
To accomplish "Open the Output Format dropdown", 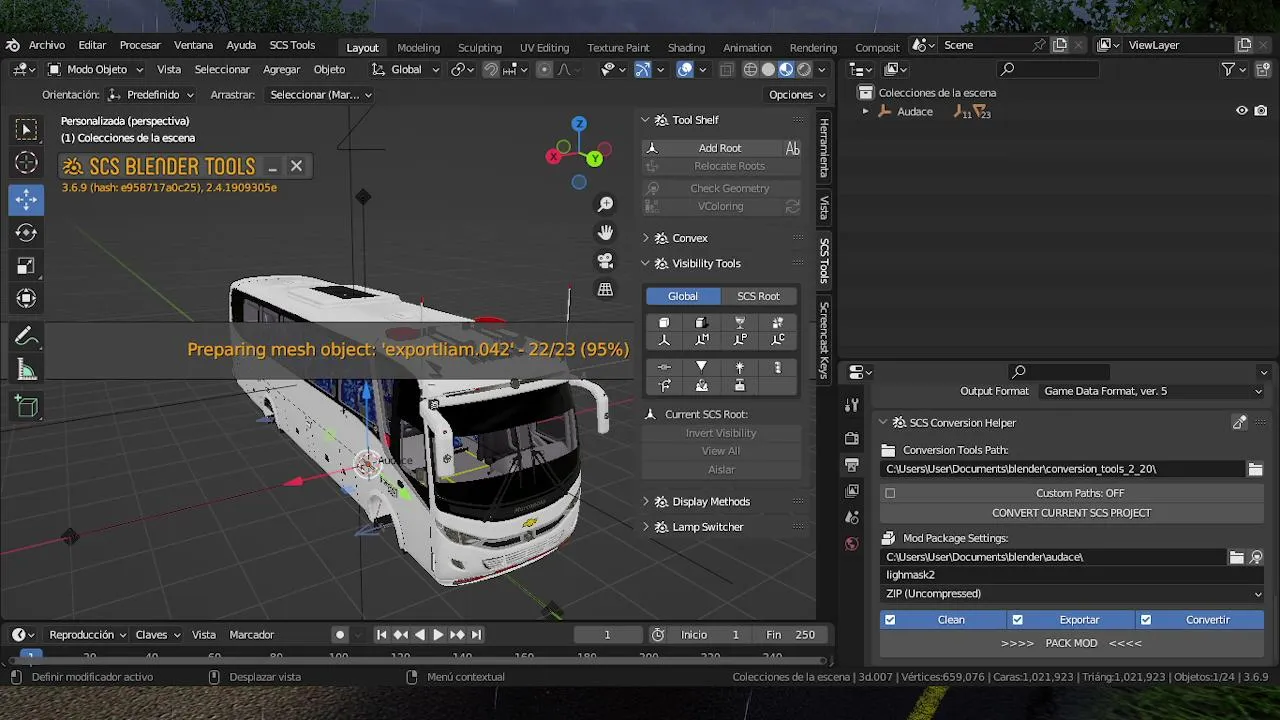I will point(1152,391).
